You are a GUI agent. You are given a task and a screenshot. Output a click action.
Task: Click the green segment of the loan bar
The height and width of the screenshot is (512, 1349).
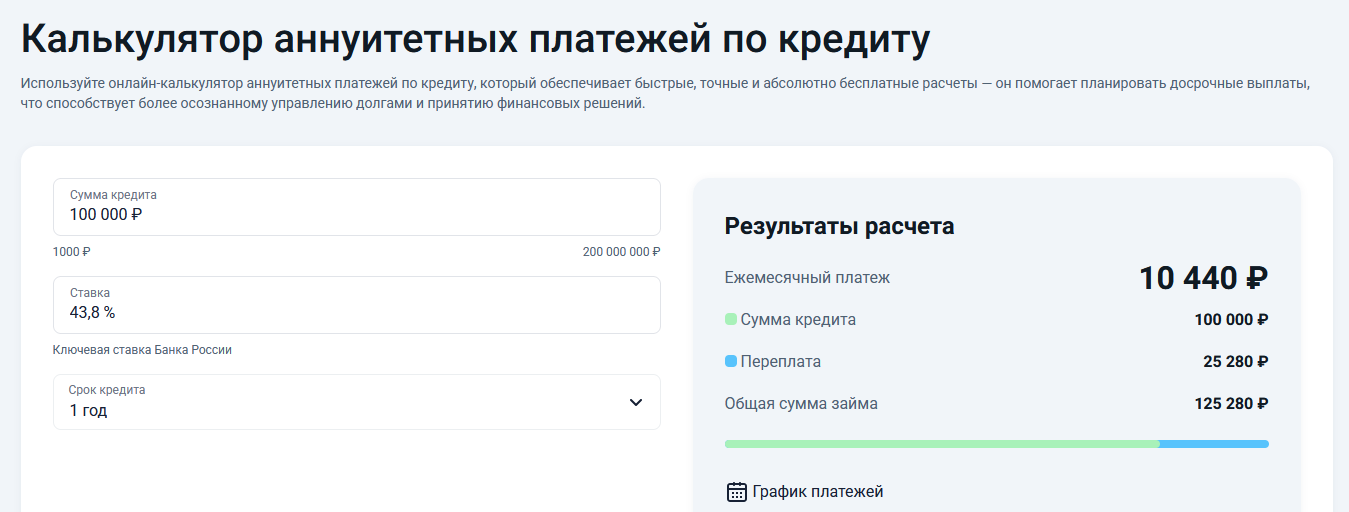940,444
